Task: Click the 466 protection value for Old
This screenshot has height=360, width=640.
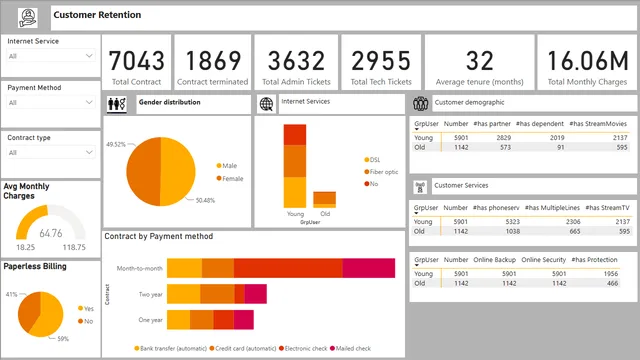Action: point(612,283)
